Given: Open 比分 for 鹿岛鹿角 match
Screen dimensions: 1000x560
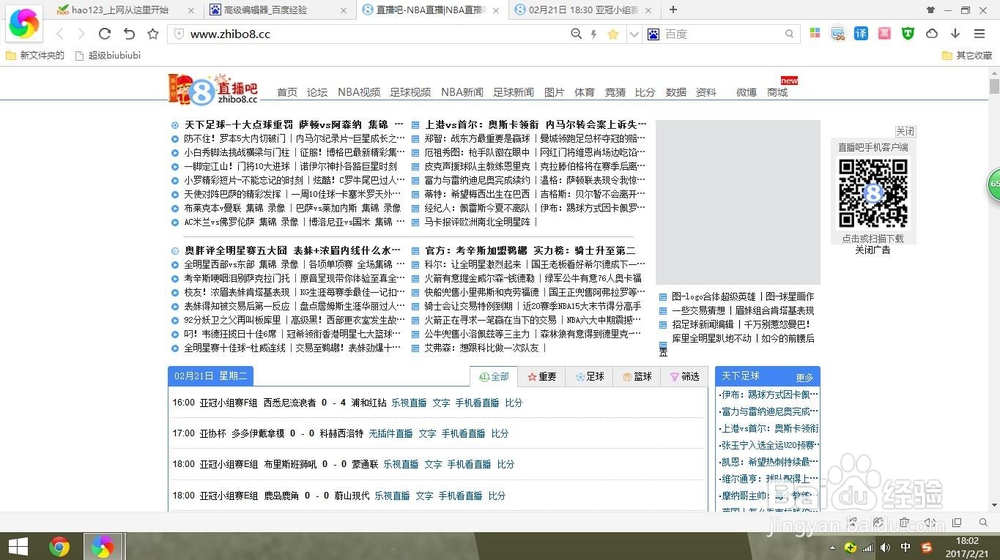Looking at the screenshot, I should tap(497, 496).
